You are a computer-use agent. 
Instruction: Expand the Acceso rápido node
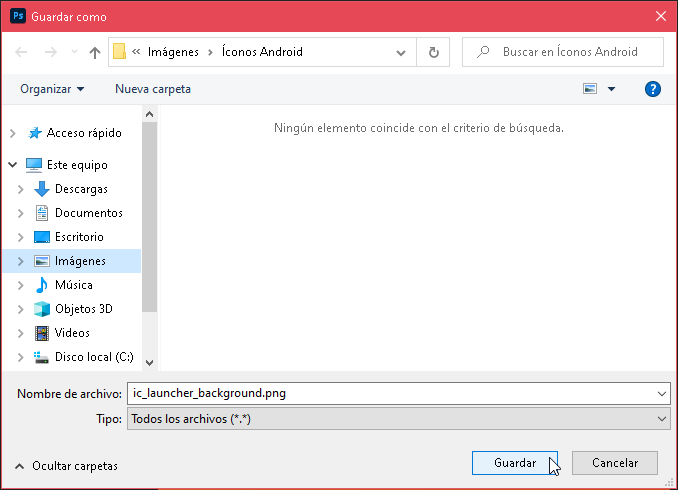pyautogui.click(x=13, y=133)
